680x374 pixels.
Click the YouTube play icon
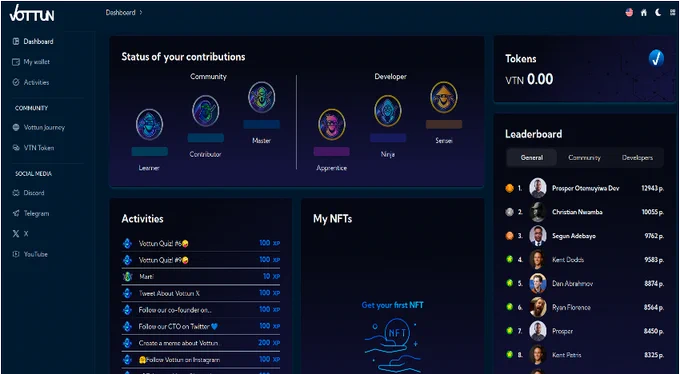(16, 254)
